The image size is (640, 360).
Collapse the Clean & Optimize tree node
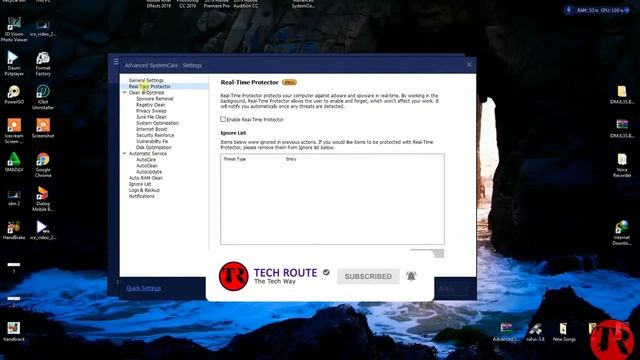(x=124, y=93)
